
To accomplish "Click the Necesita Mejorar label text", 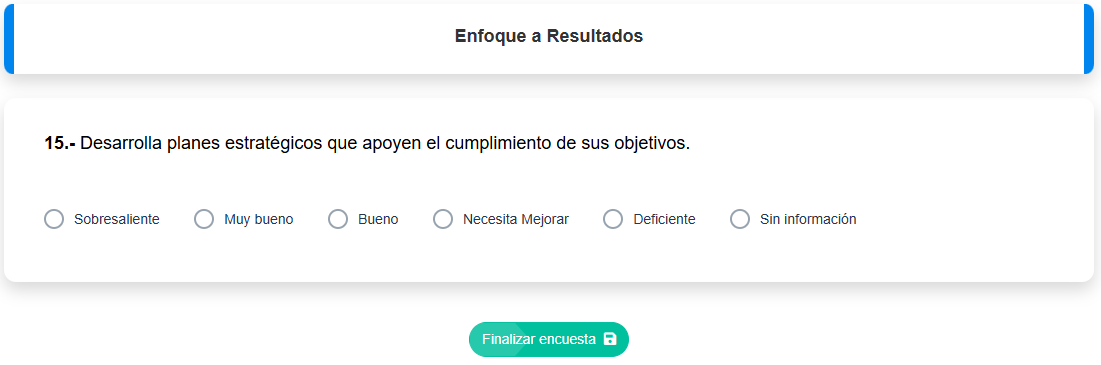I will [x=516, y=220].
